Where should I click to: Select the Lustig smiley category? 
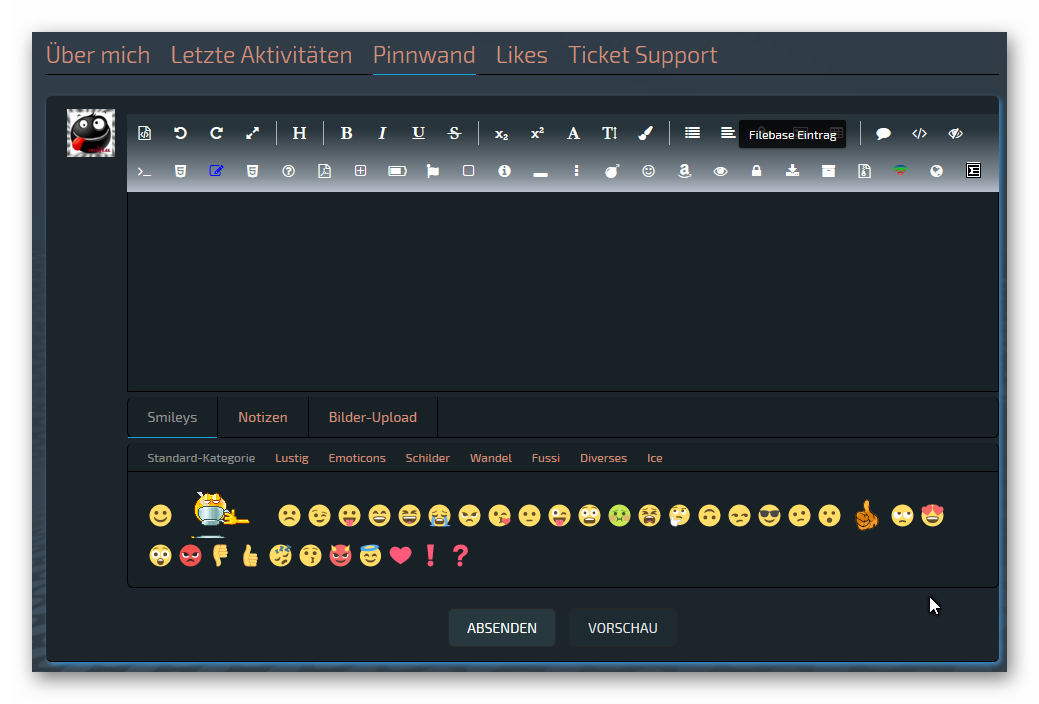click(291, 458)
